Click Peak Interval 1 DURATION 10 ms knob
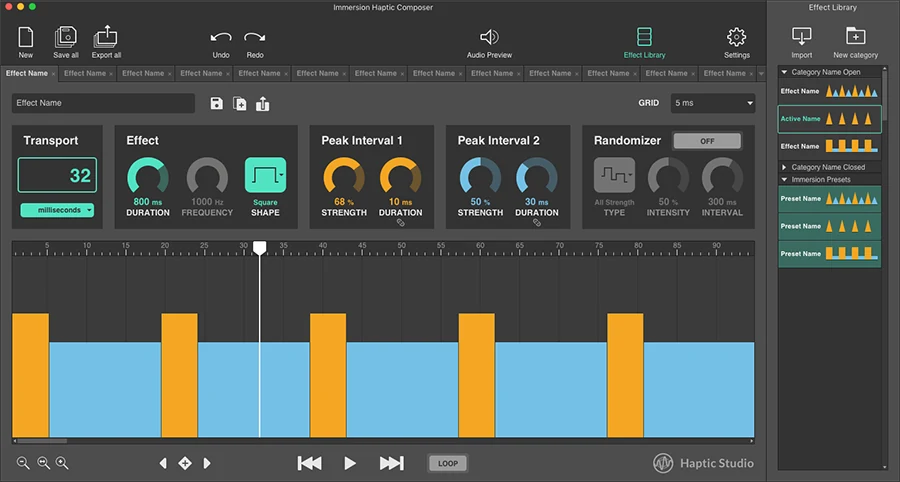 [x=401, y=177]
